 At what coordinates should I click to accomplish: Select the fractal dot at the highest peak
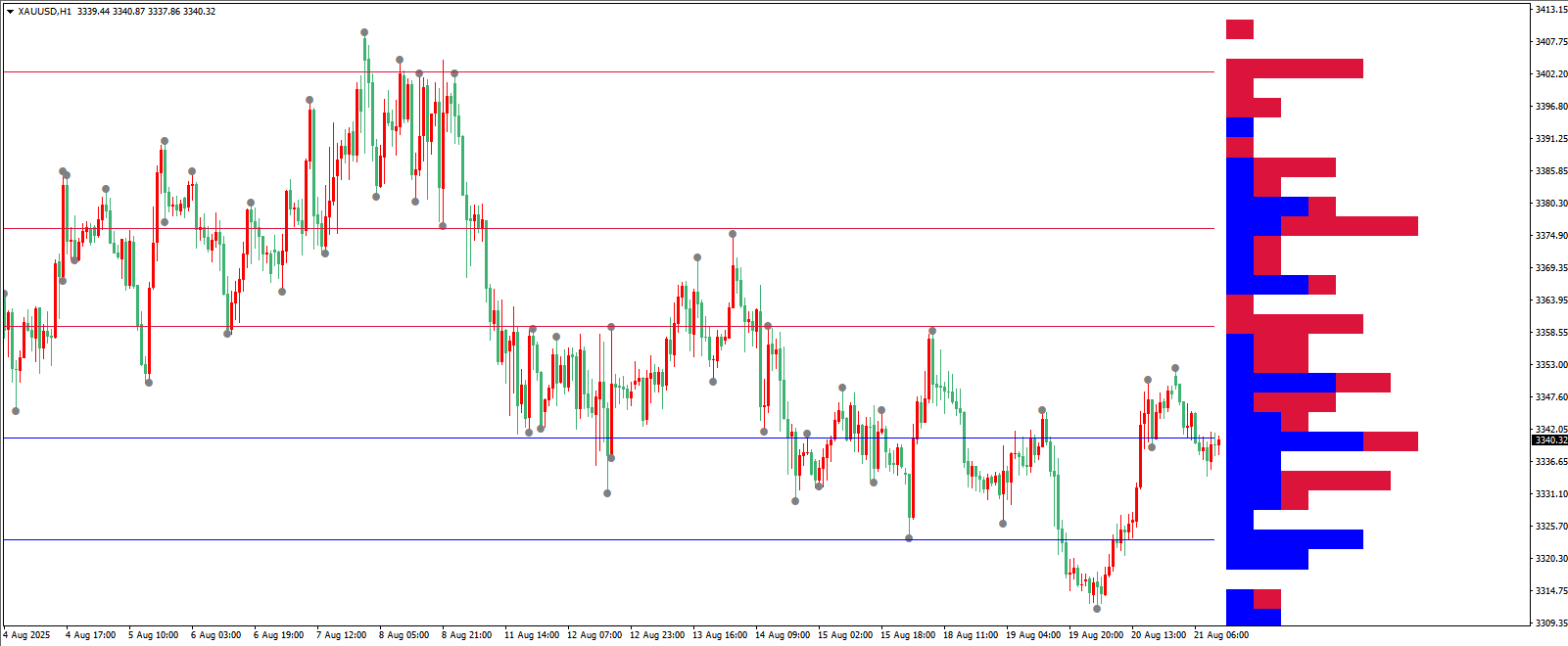[364, 32]
